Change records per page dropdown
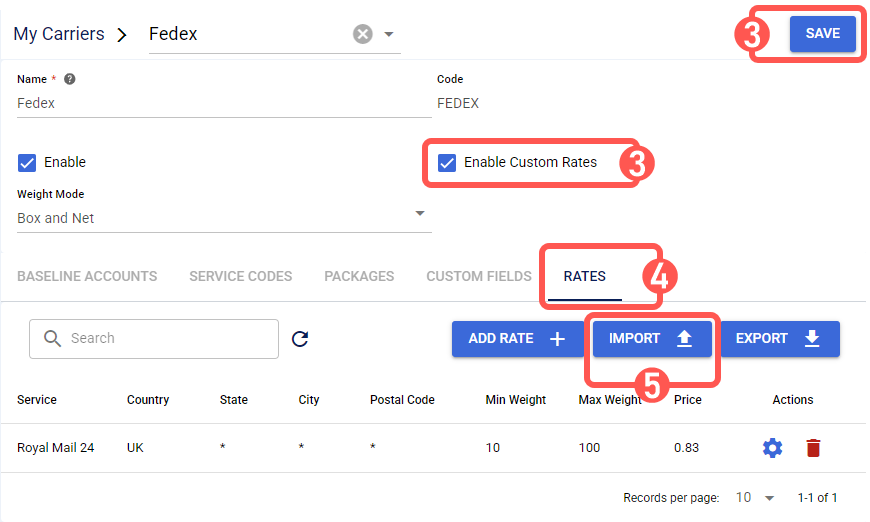Screen dimensions: 870x522 coord(755,498)
